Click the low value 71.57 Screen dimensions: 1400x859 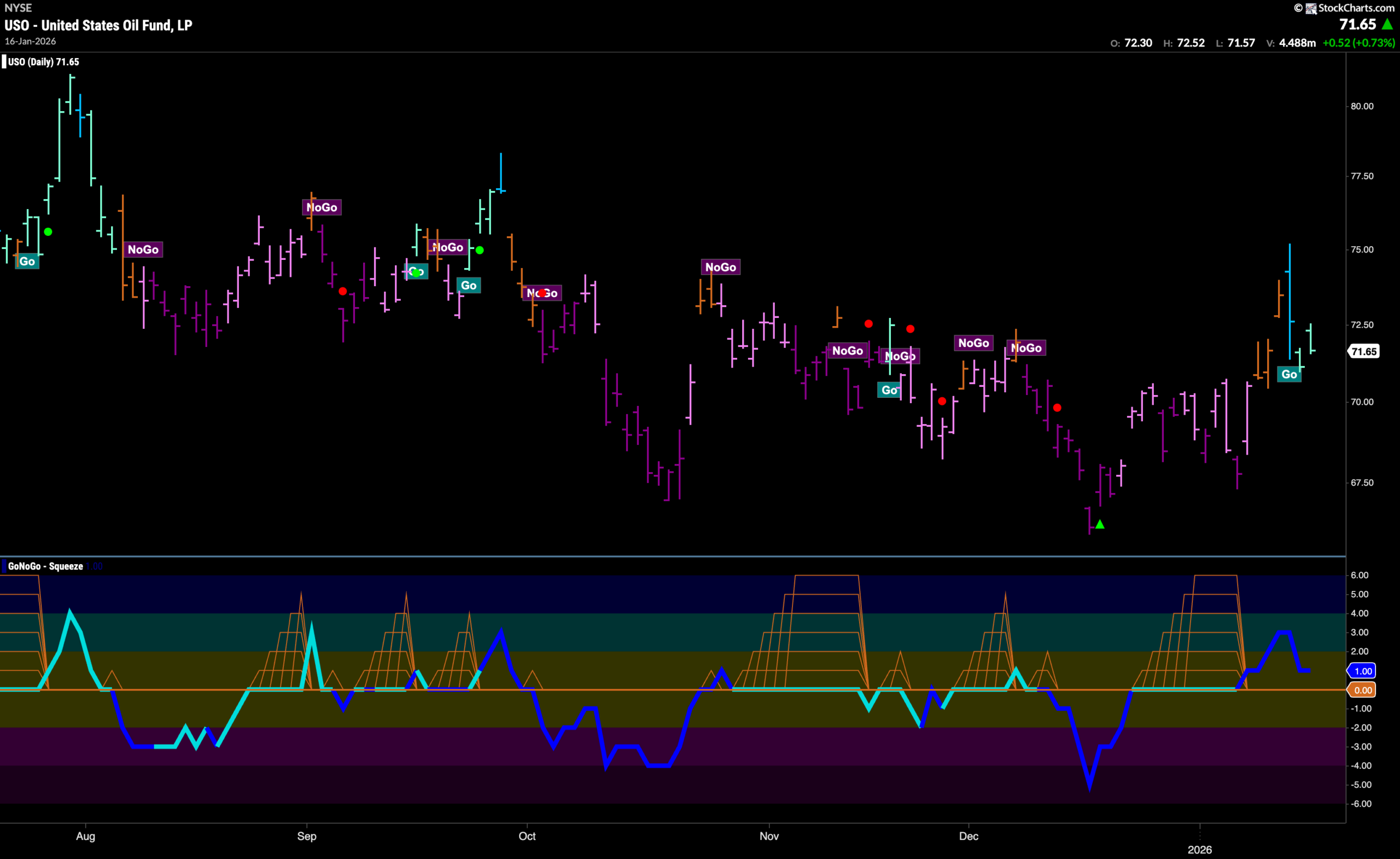tap(1241, 43)
